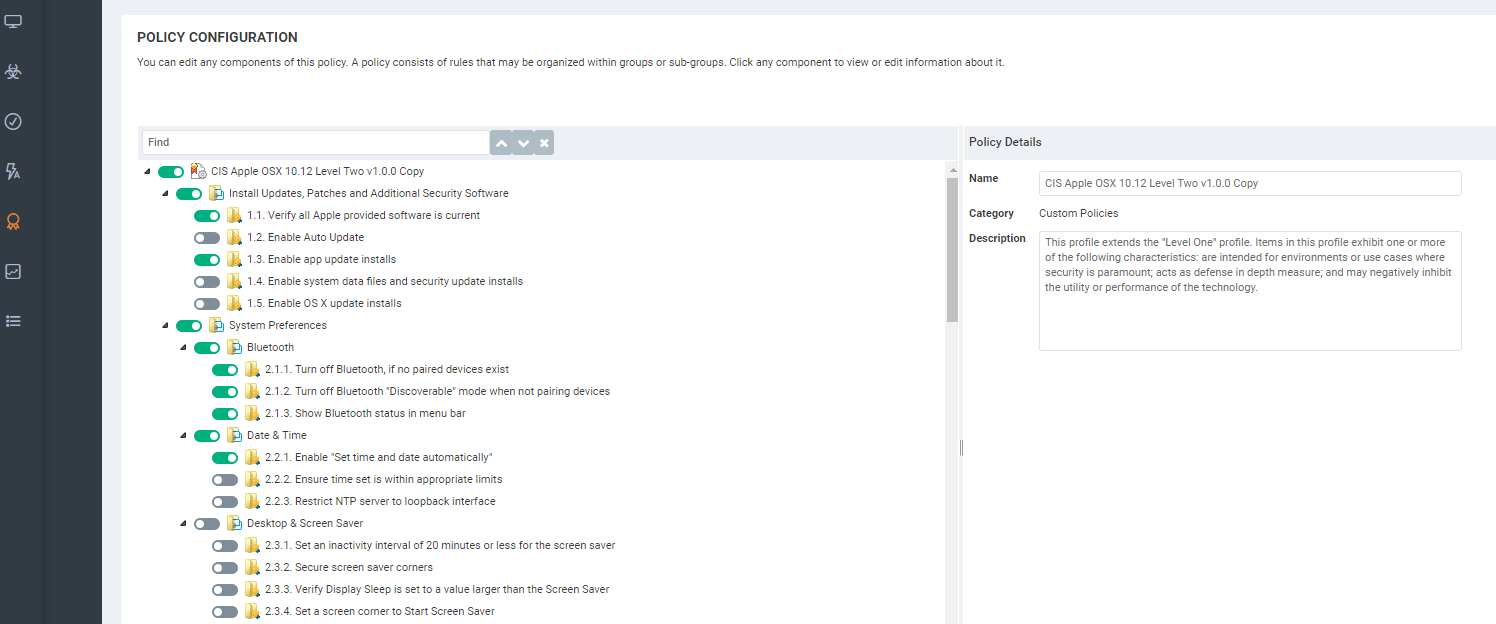This screenshot has height=624, width=1496.
Task: Click the rule icon for 1.3 Enable app update installs
Action: pyautogui.click(x=234, y=259)
